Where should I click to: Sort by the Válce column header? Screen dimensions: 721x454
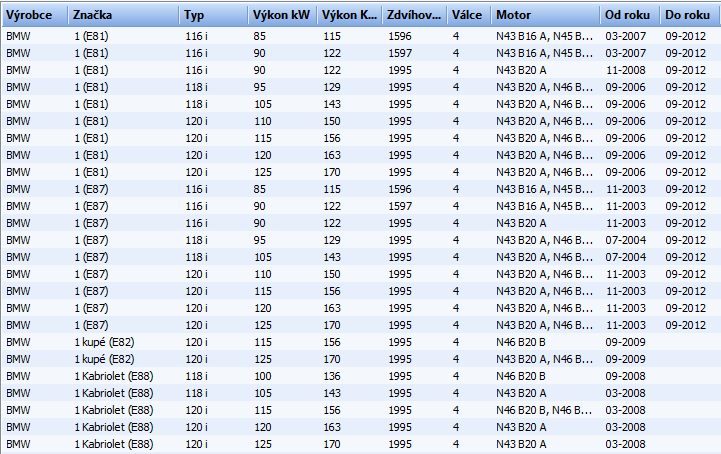tap(469, 15)
